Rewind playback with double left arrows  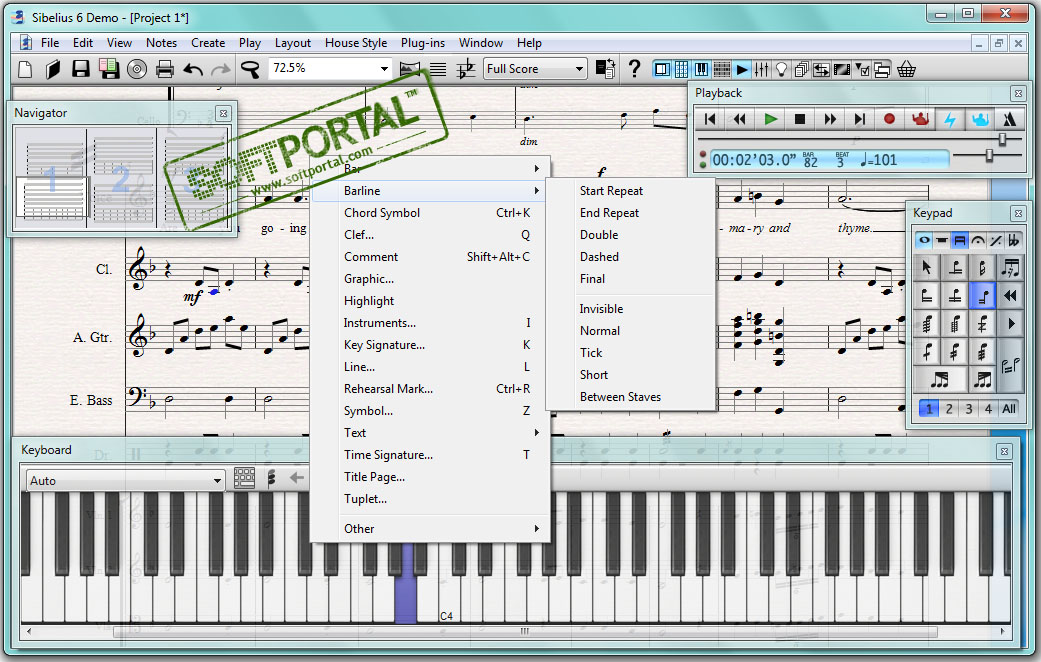740,119
